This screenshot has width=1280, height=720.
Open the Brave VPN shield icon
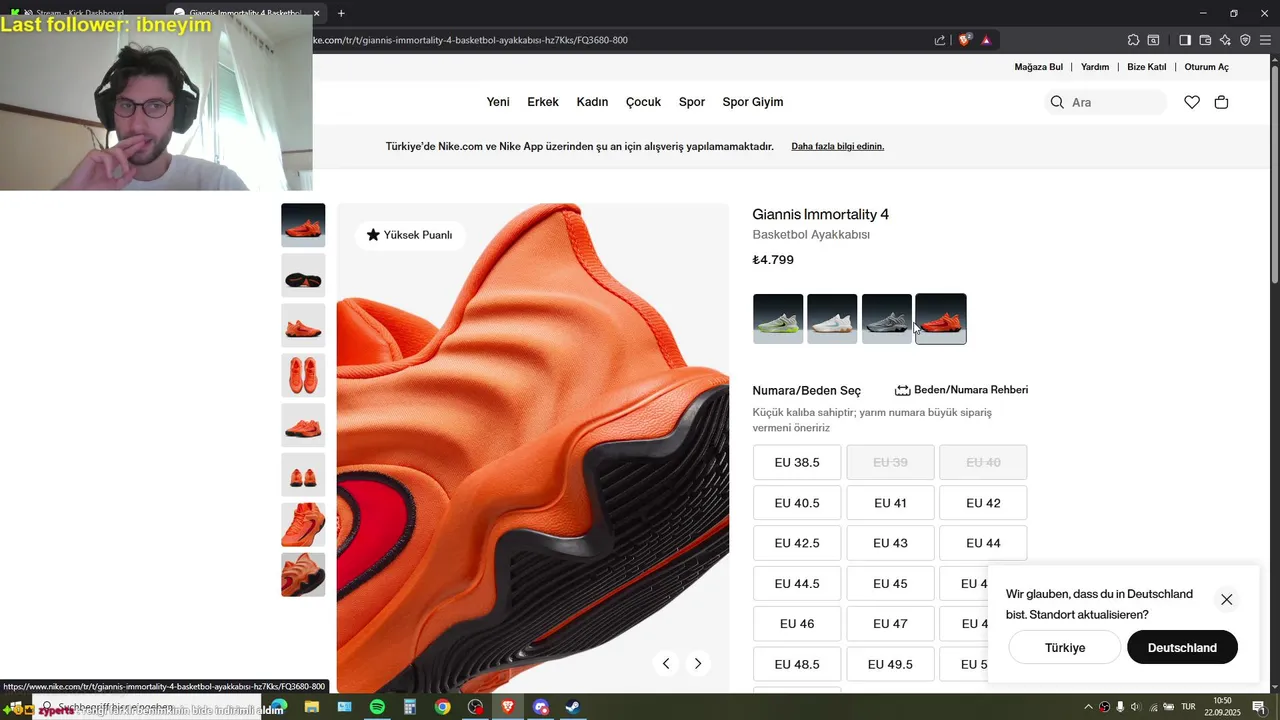pyautogui.click(x=1245, y=40)
